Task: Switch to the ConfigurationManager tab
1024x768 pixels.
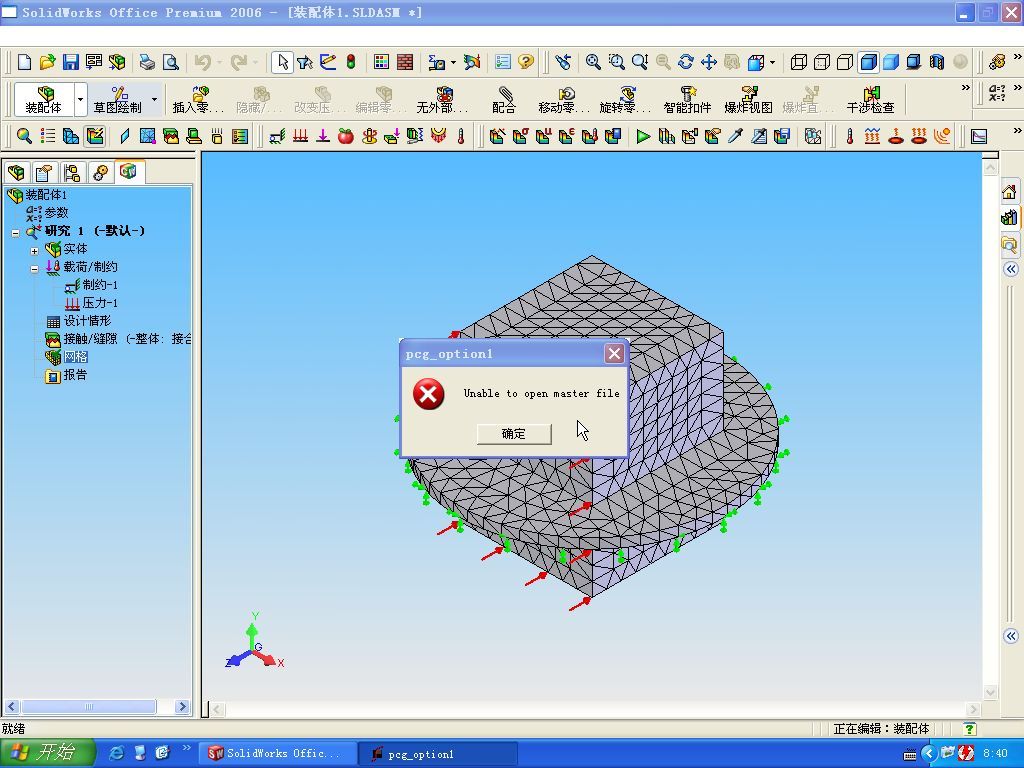Action: pos(71,173)
